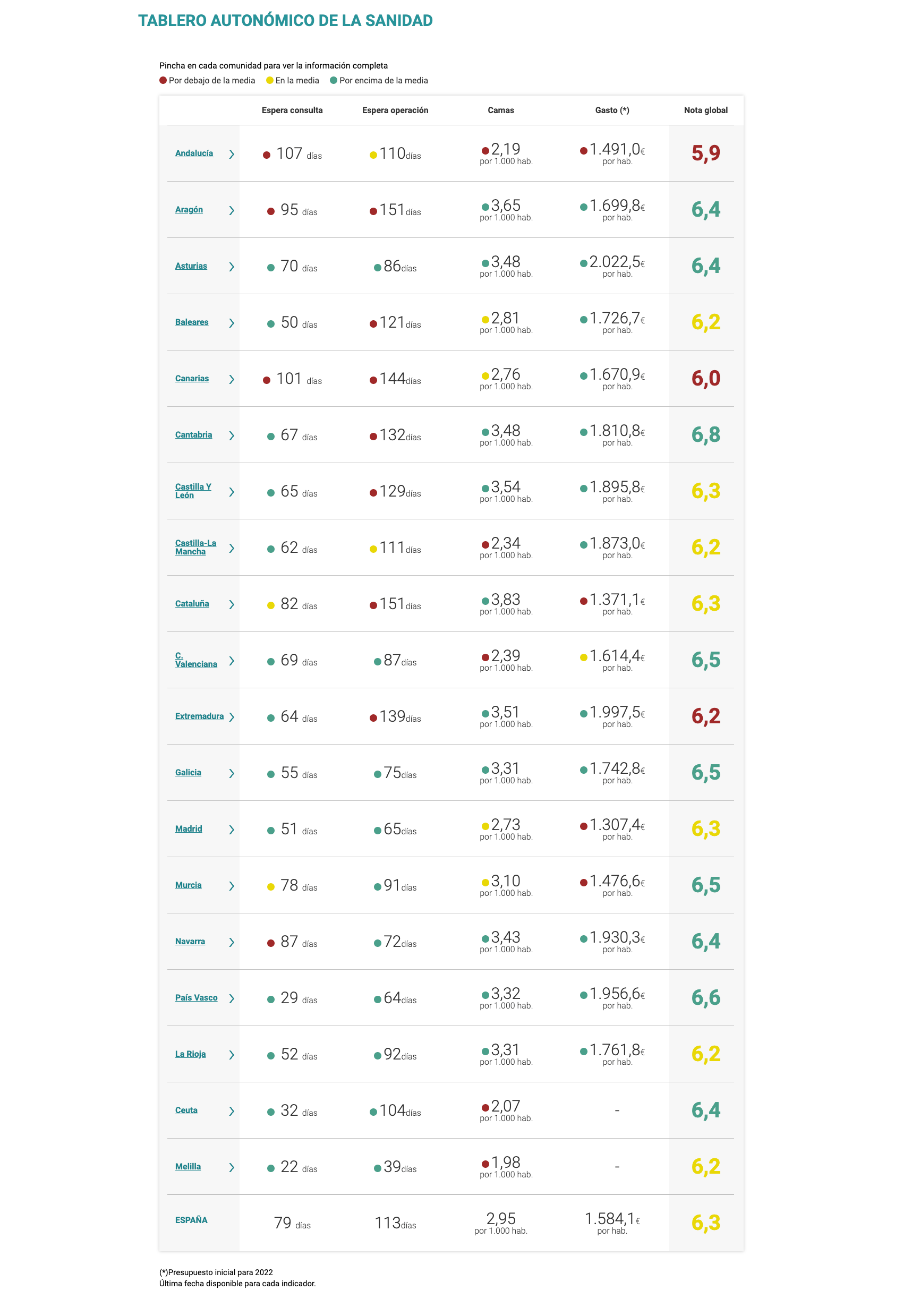
Task: Open the Cataluña community link
Action: coord(191,604)
